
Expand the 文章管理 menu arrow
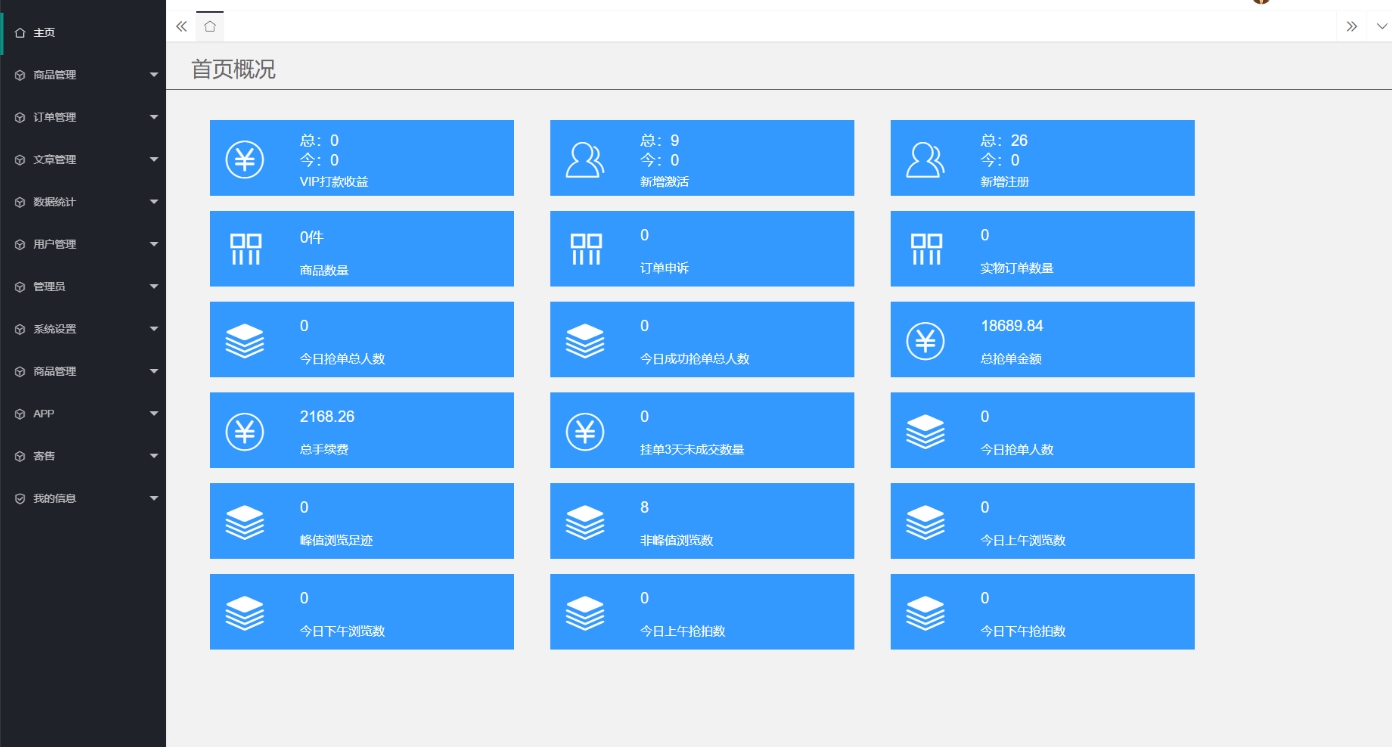tap(154, 159)
